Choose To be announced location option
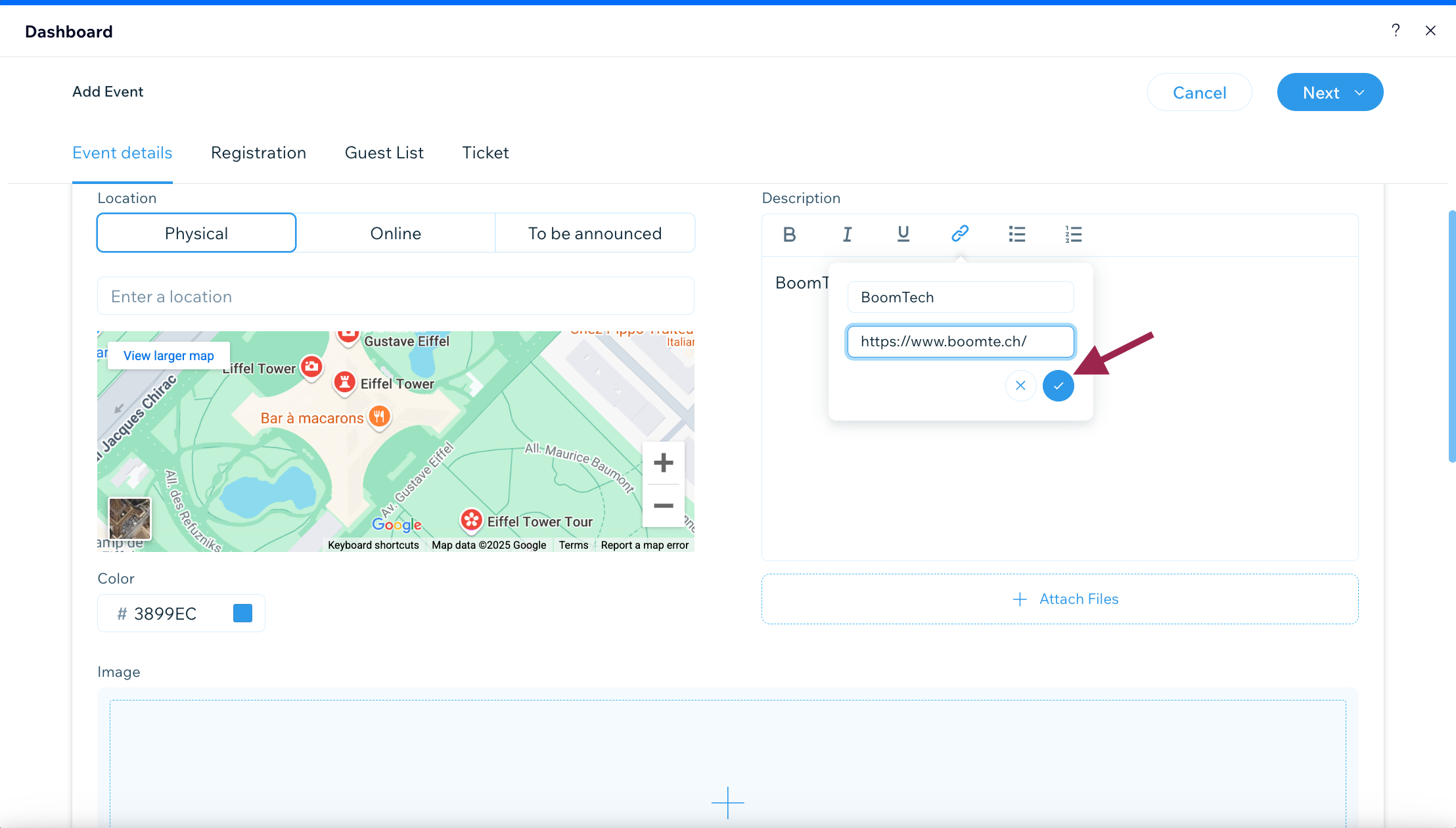This screenshot has height=828, width=1456. coord(595,233)
